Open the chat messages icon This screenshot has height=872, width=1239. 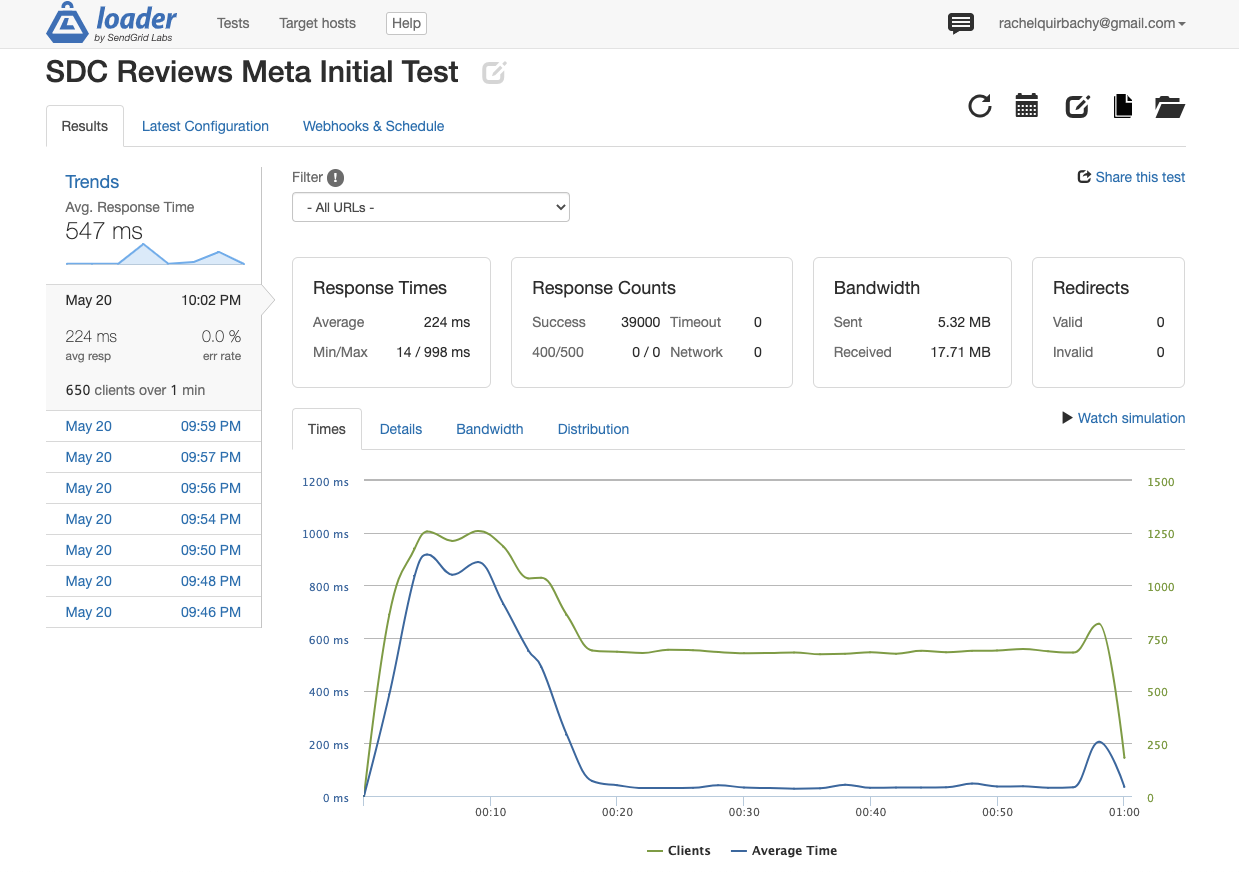tap(960, 23)
